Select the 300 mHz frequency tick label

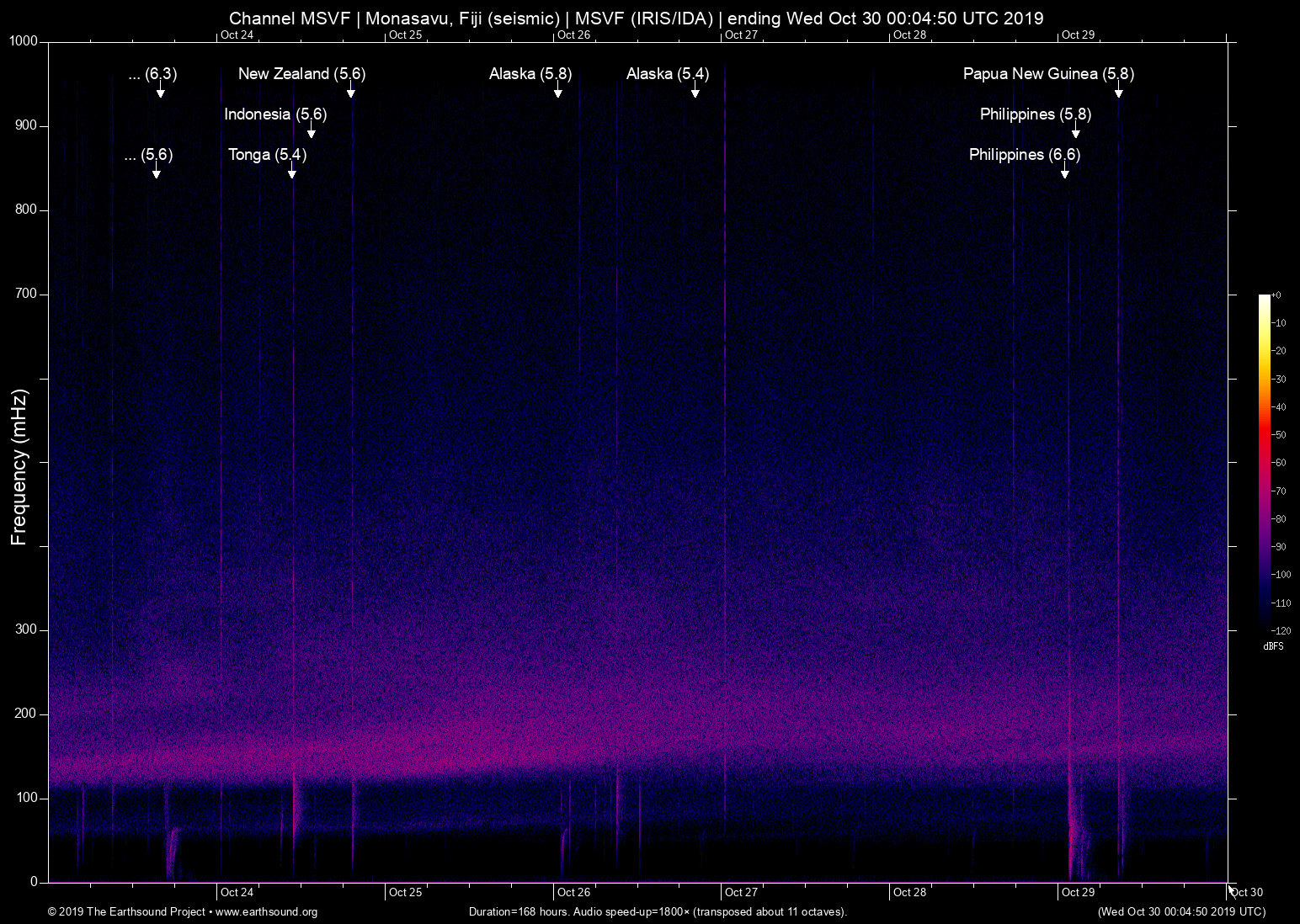coord(26,629)
